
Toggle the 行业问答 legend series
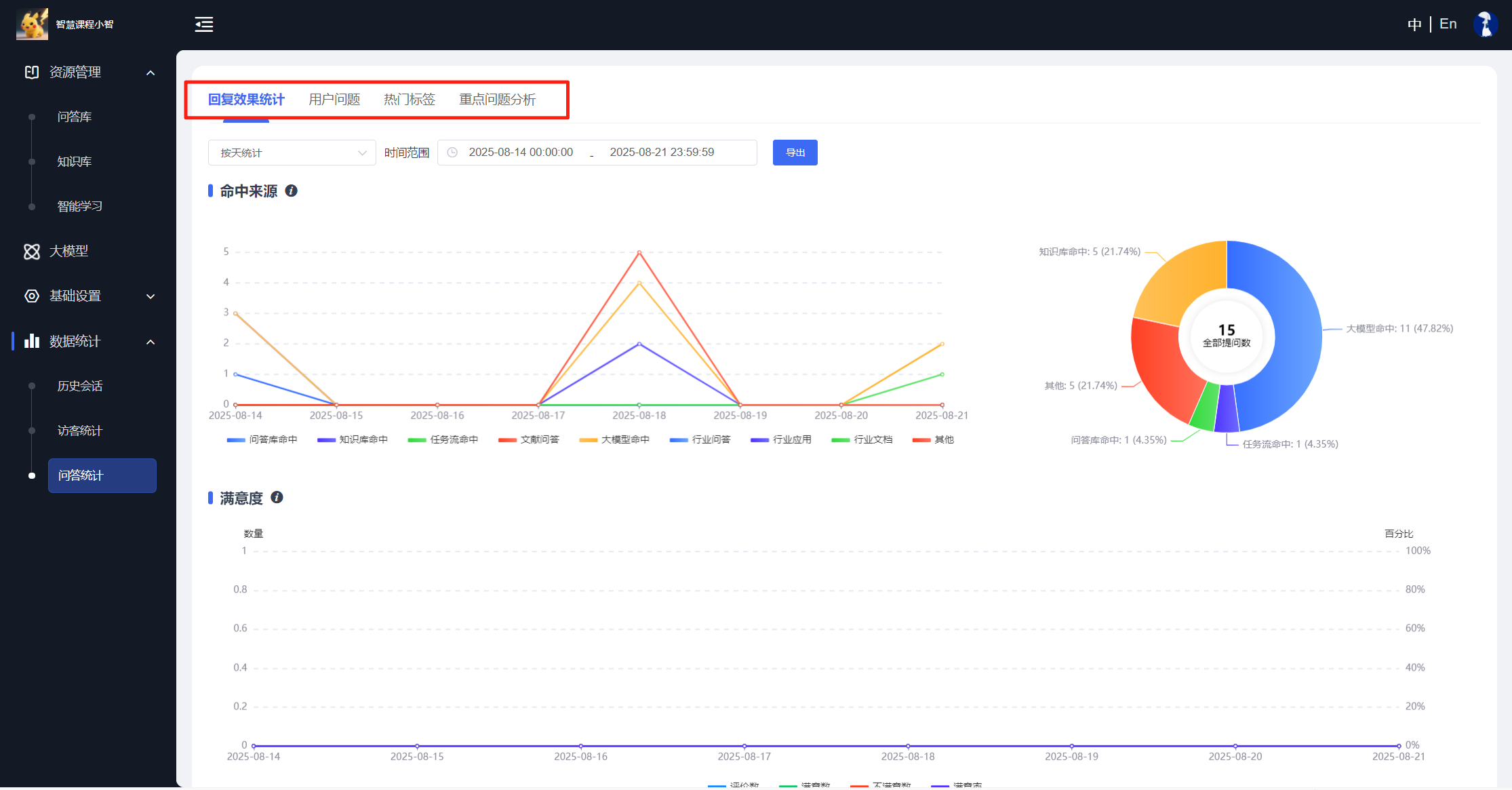point(700,439)
